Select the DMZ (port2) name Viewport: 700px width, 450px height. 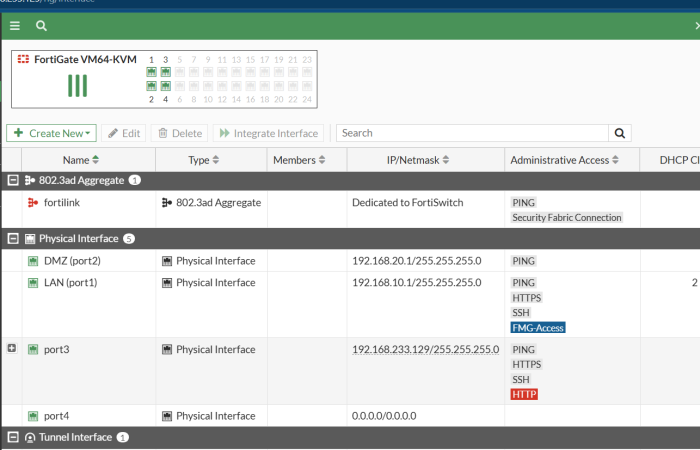click(x=72, y=261)
